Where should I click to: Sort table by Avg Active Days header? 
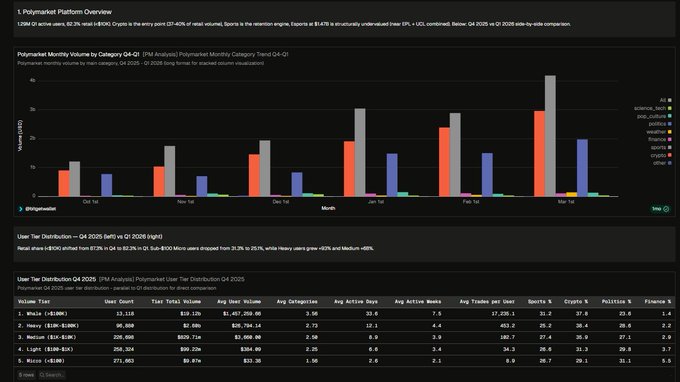tap(356, 301)
